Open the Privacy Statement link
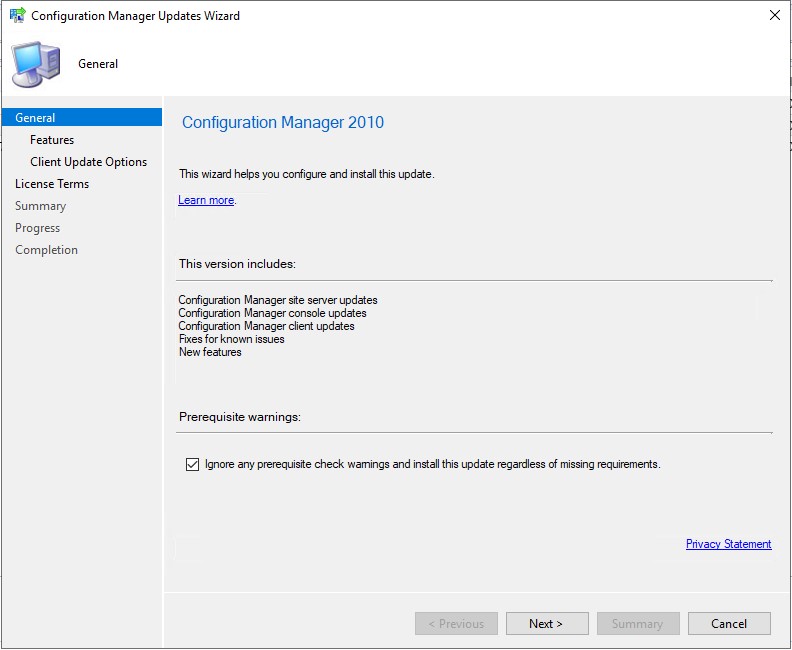 (728, 544)
